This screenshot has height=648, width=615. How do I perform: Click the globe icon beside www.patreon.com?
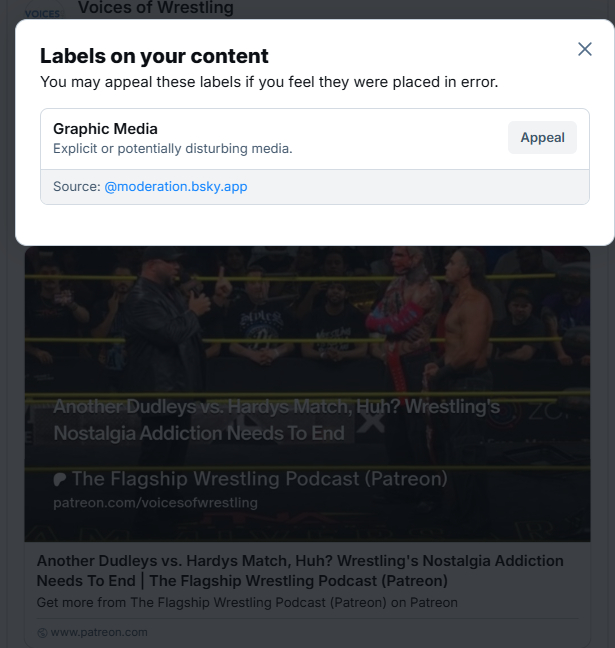tap(42, 632)
